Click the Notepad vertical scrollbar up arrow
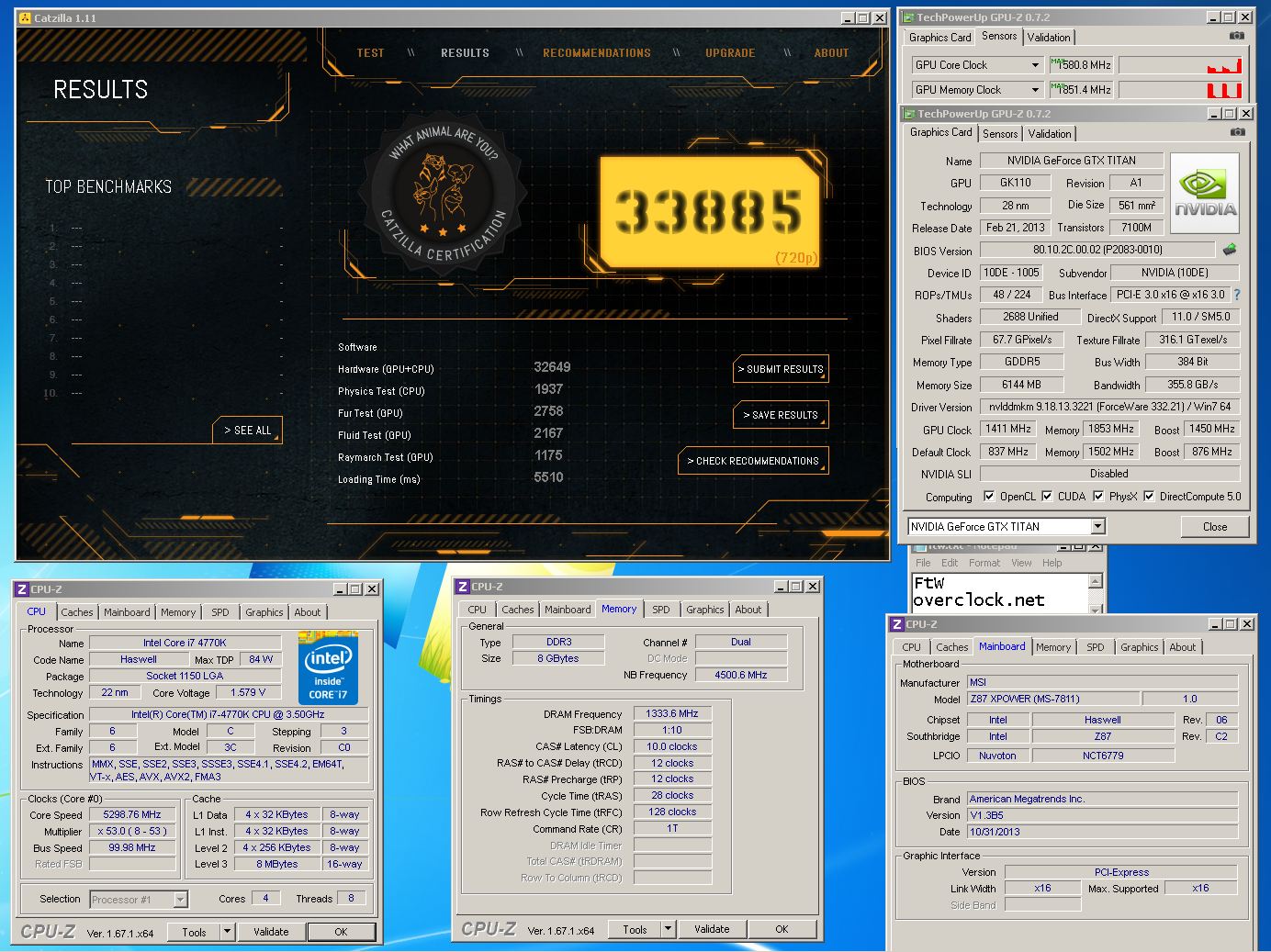 pyautogui.click(x=1095, y=581)
